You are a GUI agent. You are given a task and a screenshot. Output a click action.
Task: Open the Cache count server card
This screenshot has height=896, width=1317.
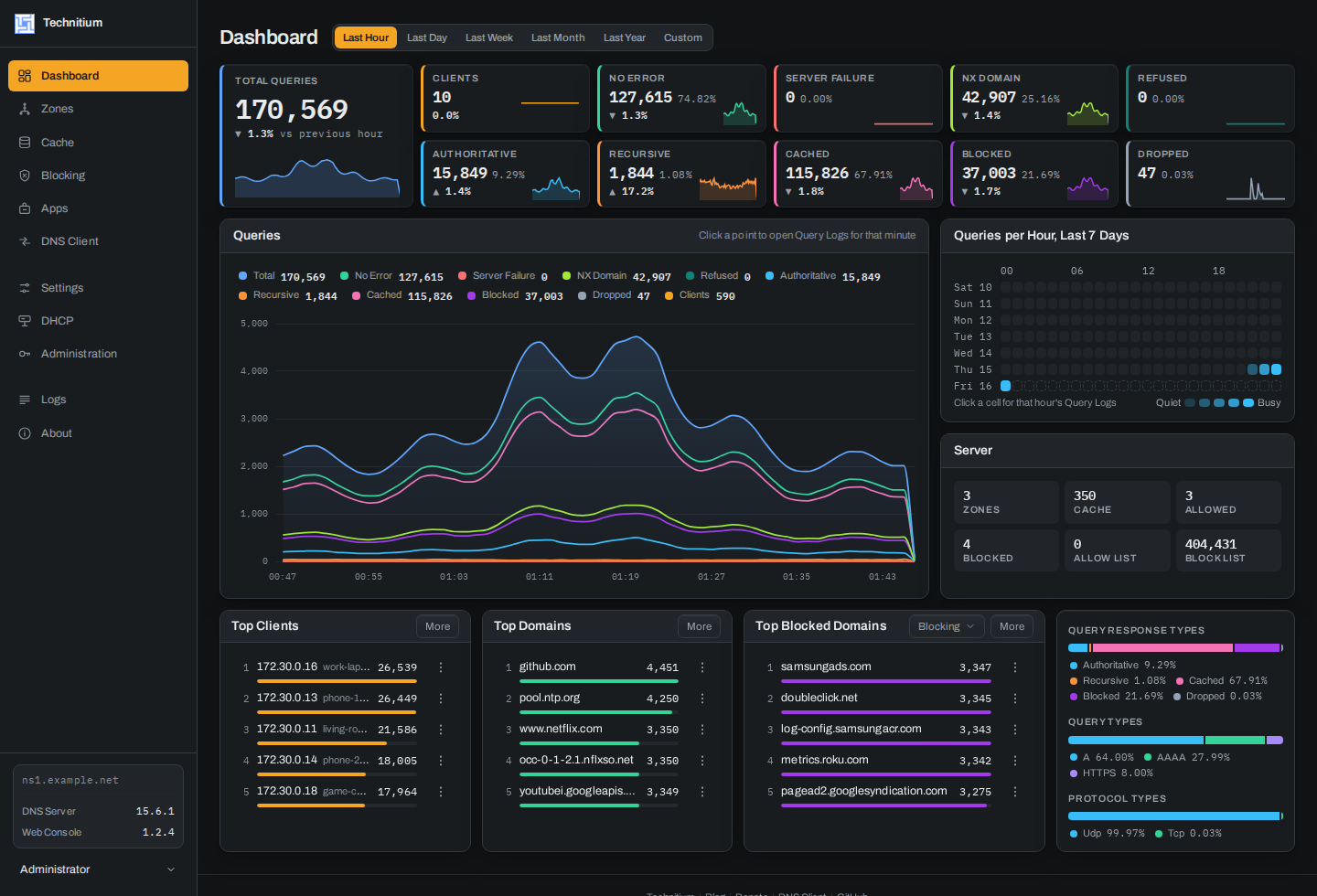point(1118,502)
